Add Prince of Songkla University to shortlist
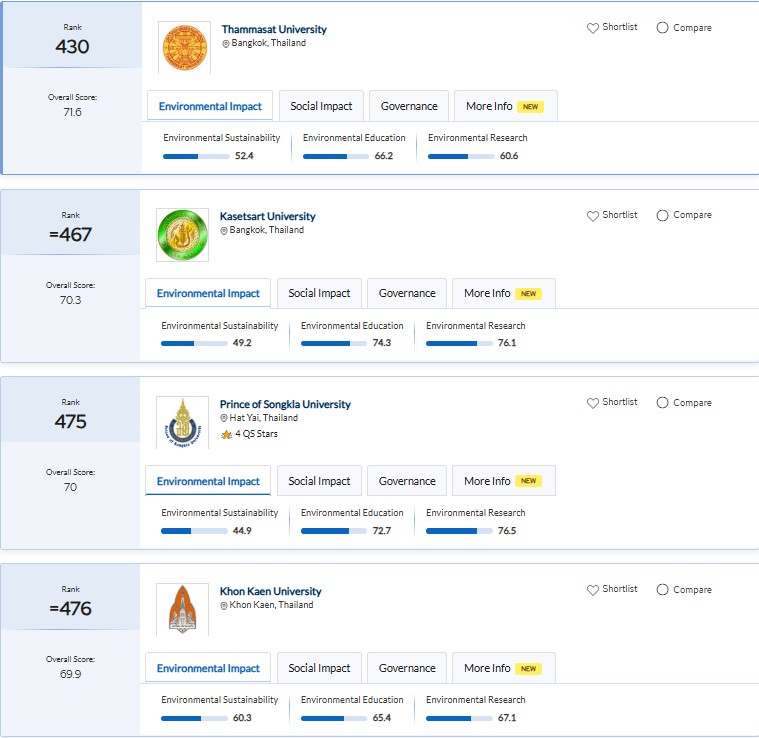This screenshot has height=738, width=759. pos(593,403)
